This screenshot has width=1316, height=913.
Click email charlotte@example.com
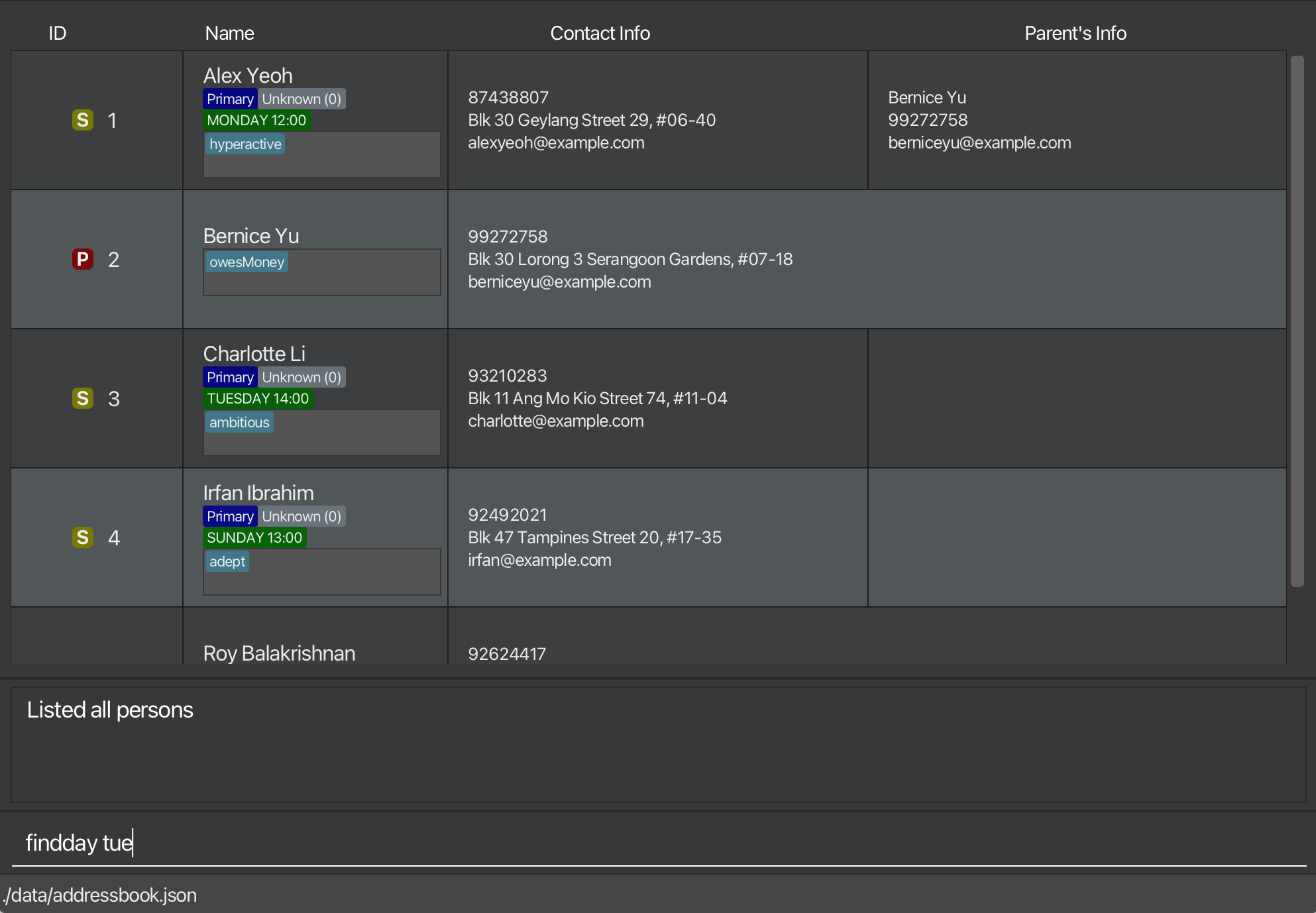[x=556, y=421]
